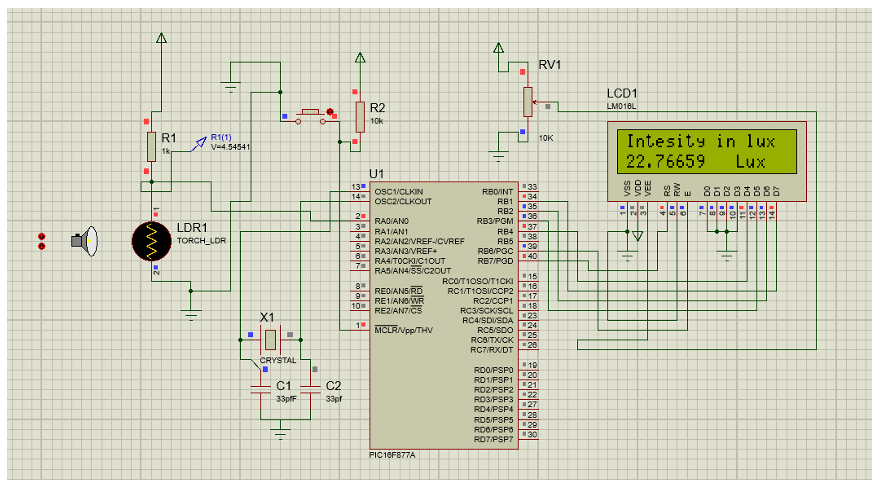The height and width of the screenshot is (488, 879).
Task: Click the '10k' value under R2
Action: coord(377,121)
